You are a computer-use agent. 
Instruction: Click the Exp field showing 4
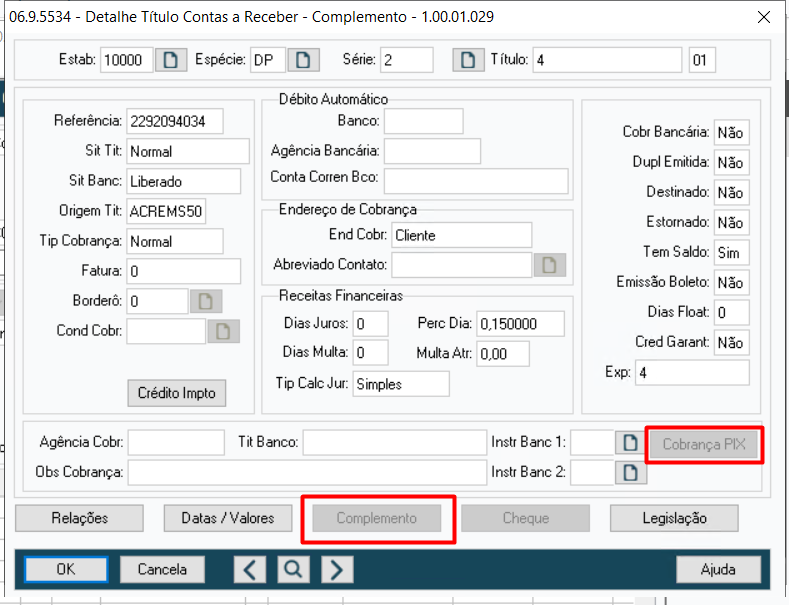(x=692, y=373)
